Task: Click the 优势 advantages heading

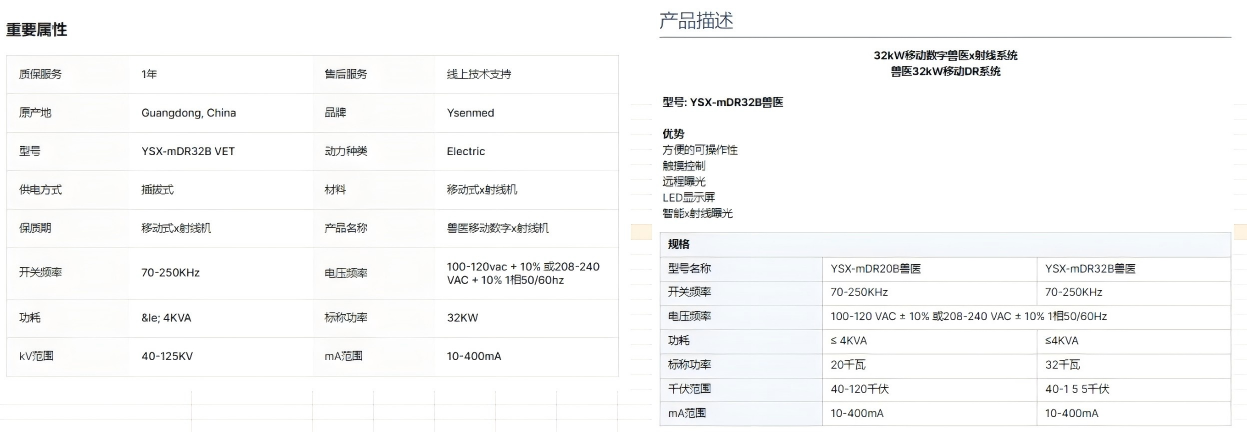Action: coord(673,134)
